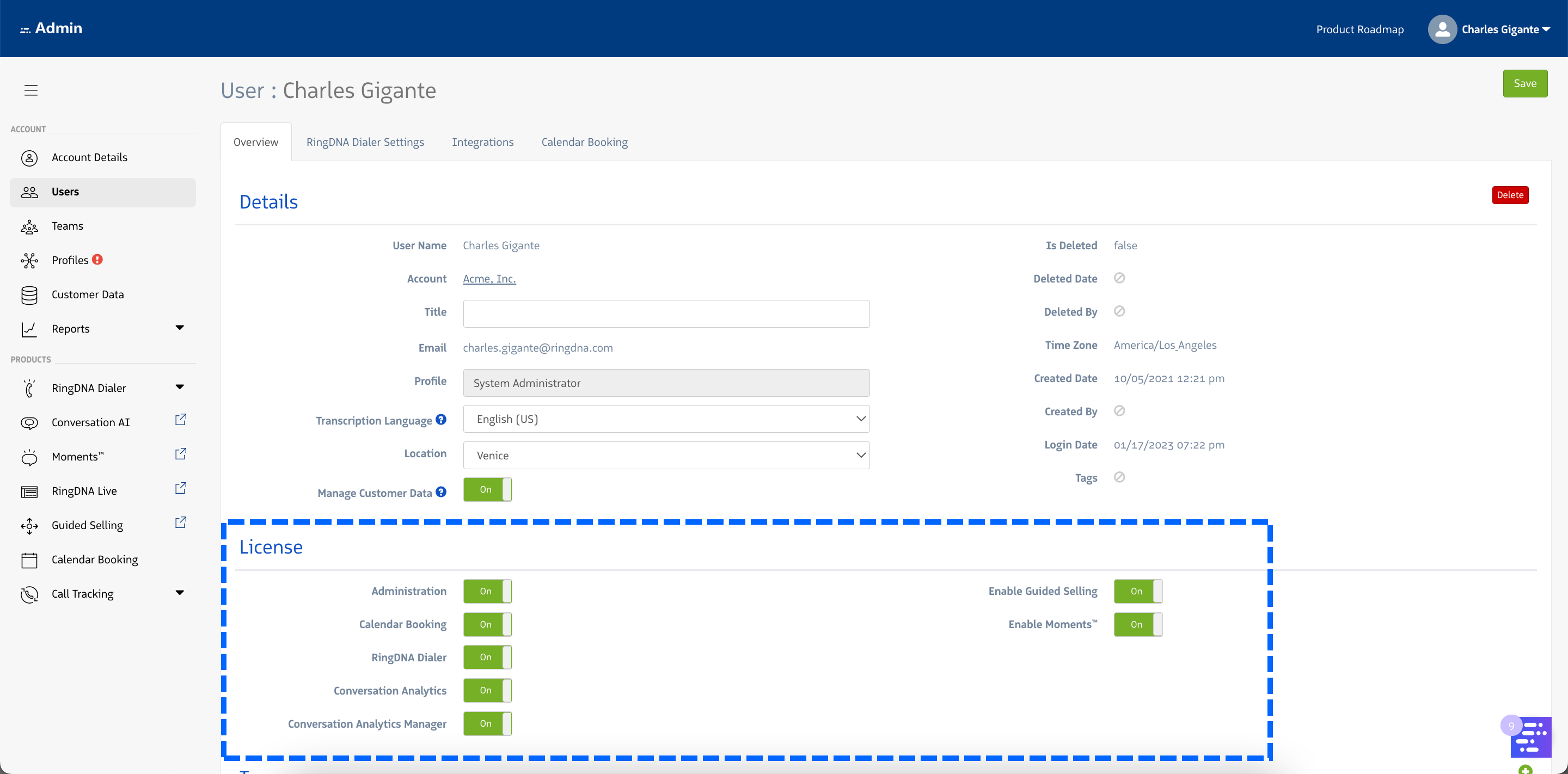Open Conversation AI in a new window
This screenshot has width=1568, height=774.
[180, 419]
